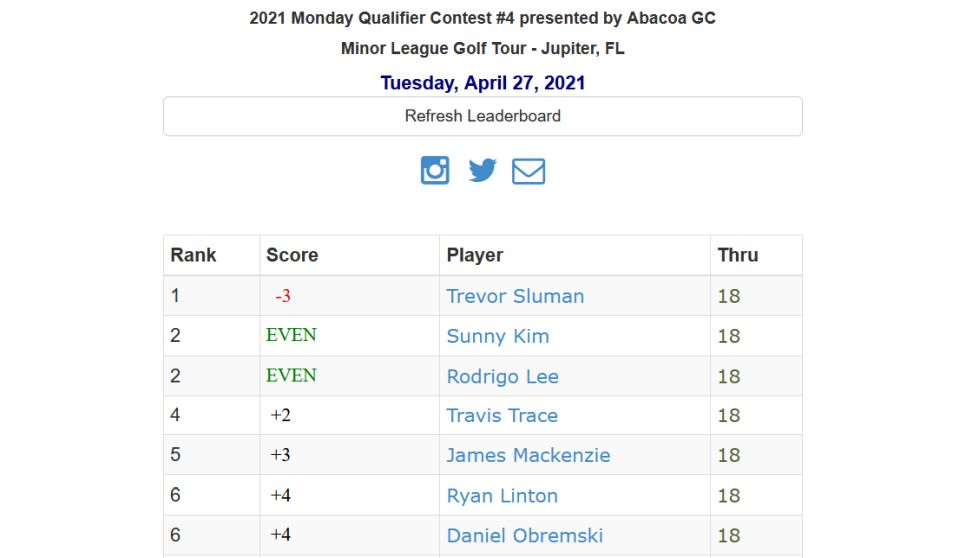Click Trevor Sluman's -3 score

coord(283,297)
